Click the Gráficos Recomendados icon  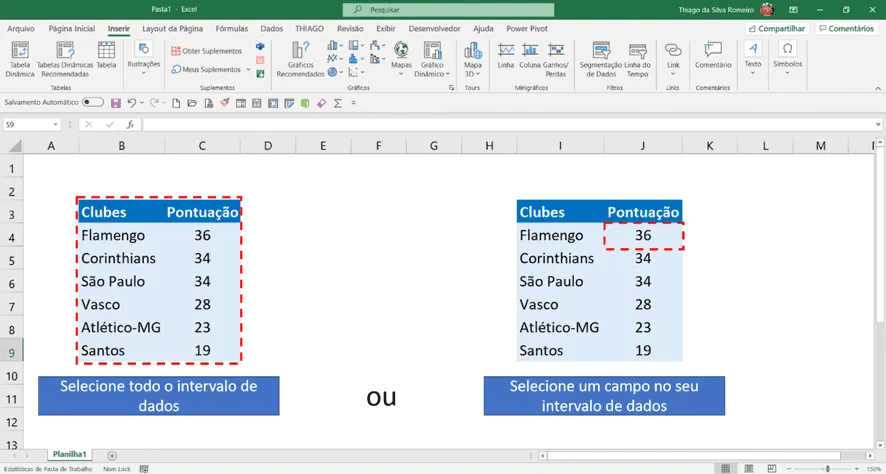(300, 59)
